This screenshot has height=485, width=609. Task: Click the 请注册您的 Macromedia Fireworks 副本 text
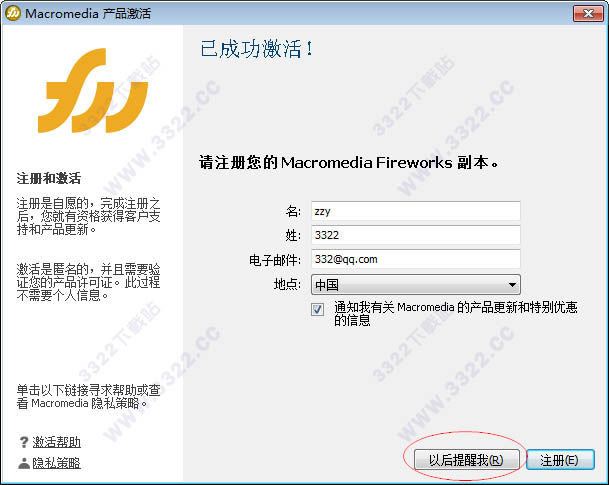(x=348, y=162)
